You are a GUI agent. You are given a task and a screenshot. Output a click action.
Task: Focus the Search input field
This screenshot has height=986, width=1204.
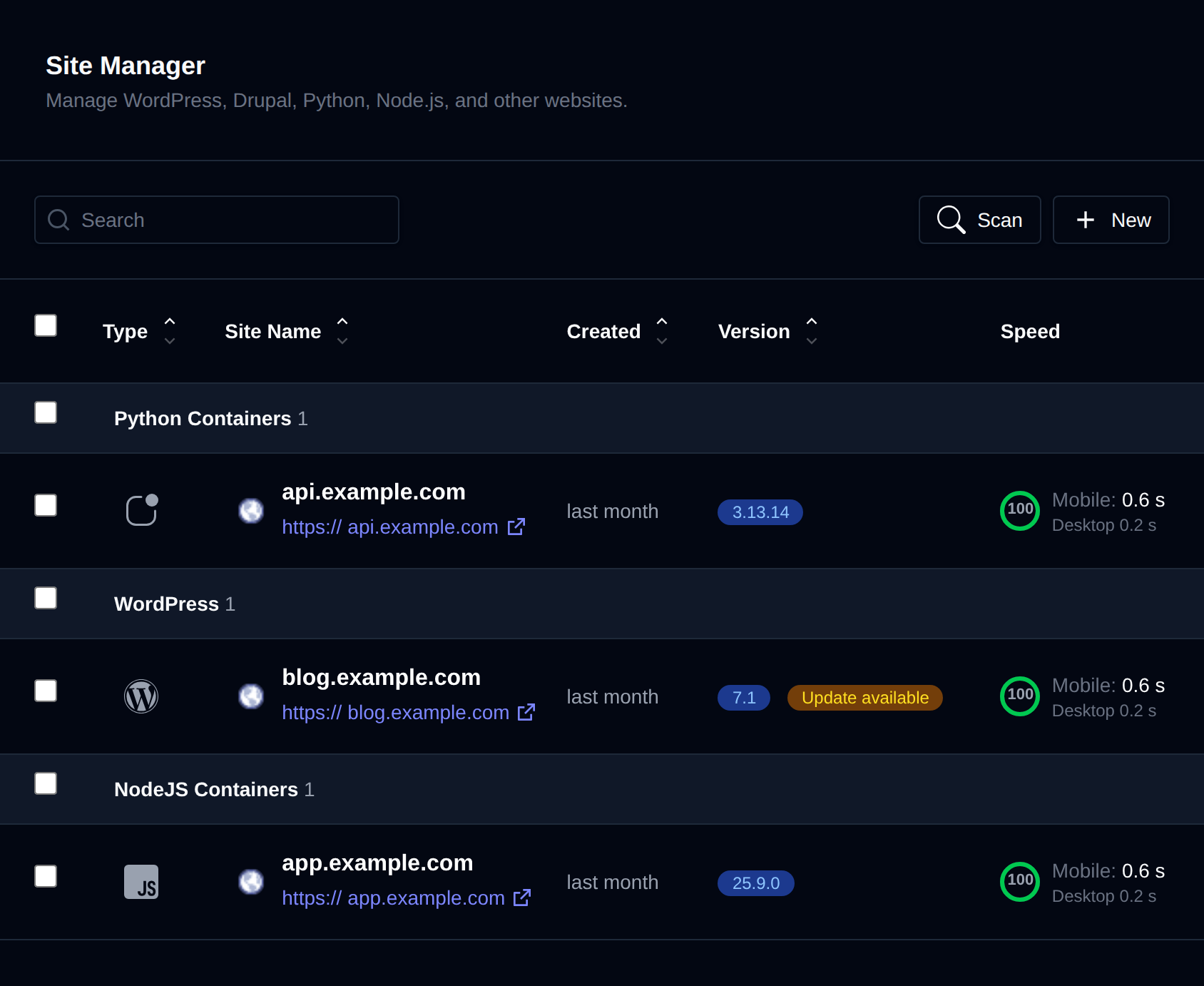[x=217, y=220]
